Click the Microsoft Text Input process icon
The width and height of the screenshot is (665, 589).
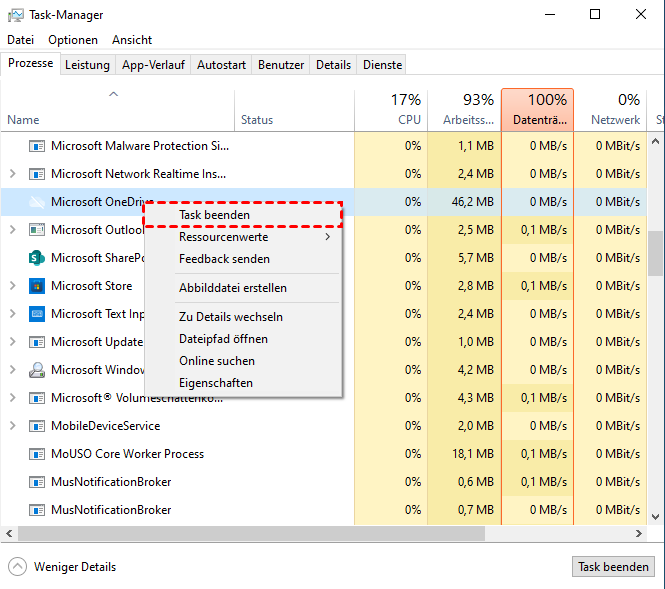click(x=37, y=314)
